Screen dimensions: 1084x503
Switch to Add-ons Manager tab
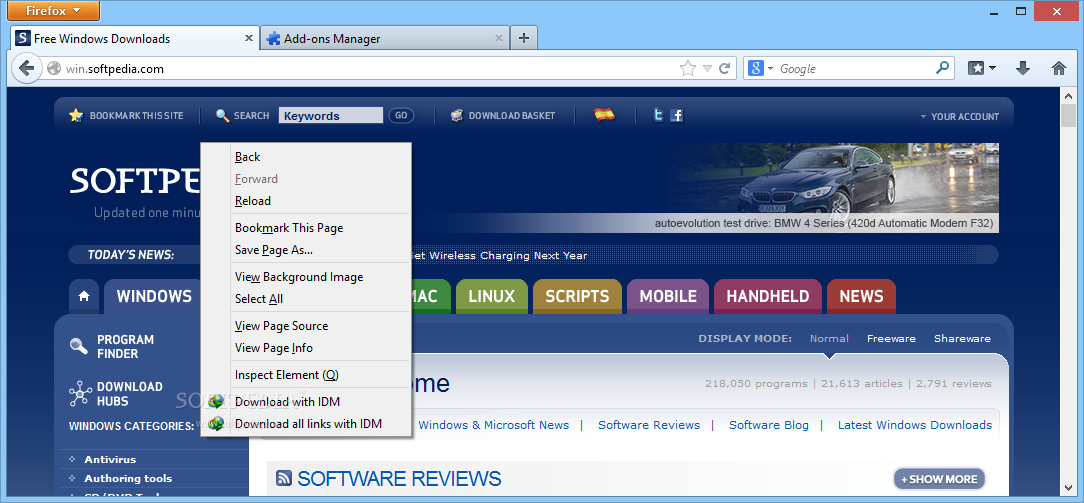coord(385,39)
